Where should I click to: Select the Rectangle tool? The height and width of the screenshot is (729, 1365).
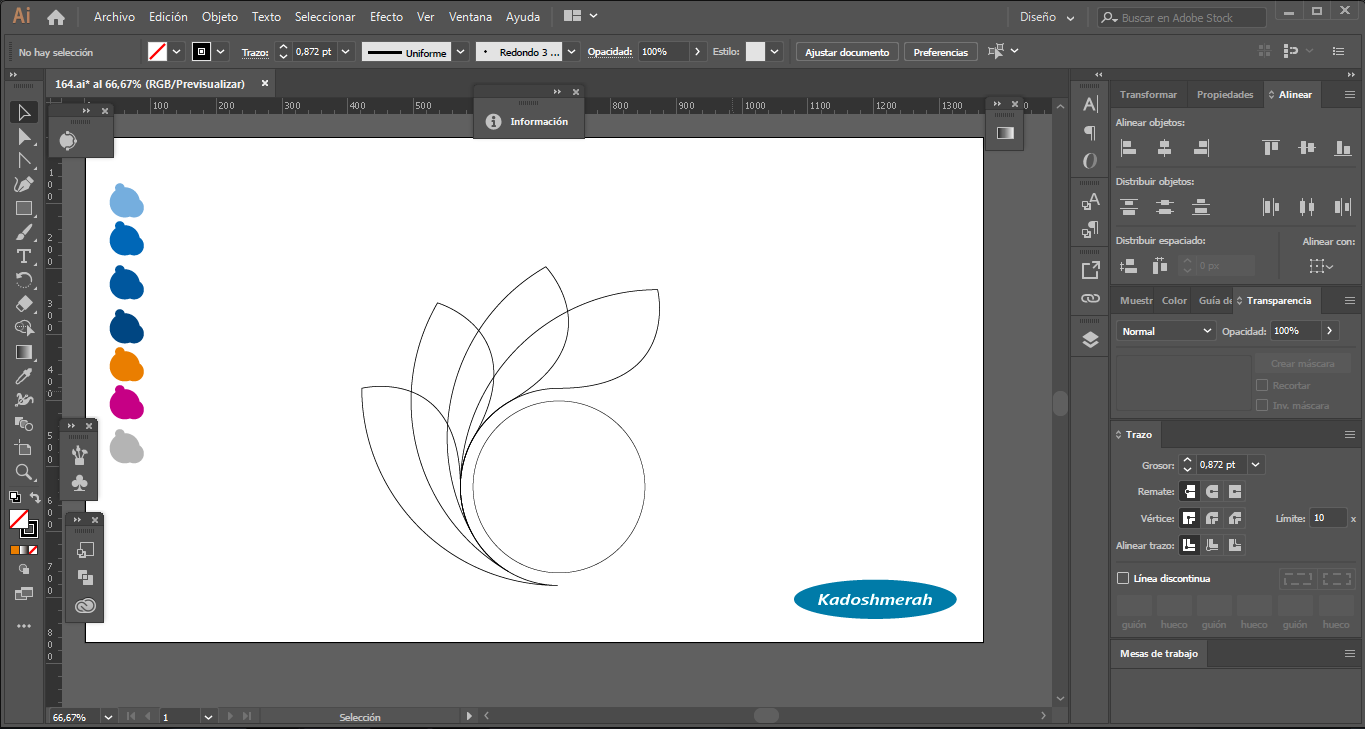(25, 208)
